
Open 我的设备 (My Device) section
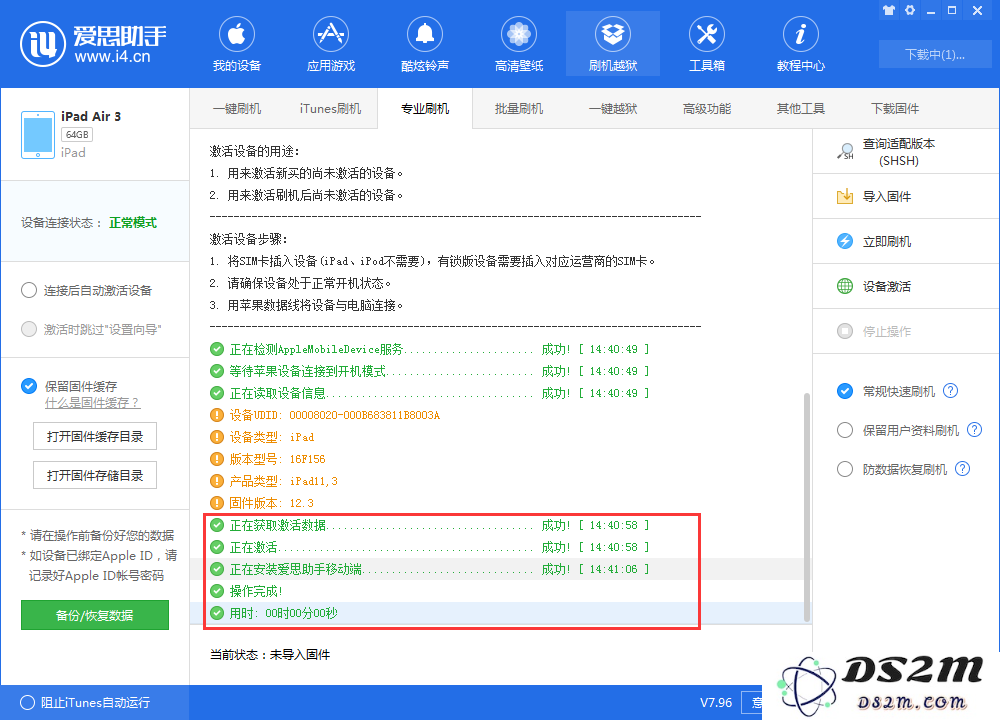click(237, 44)
